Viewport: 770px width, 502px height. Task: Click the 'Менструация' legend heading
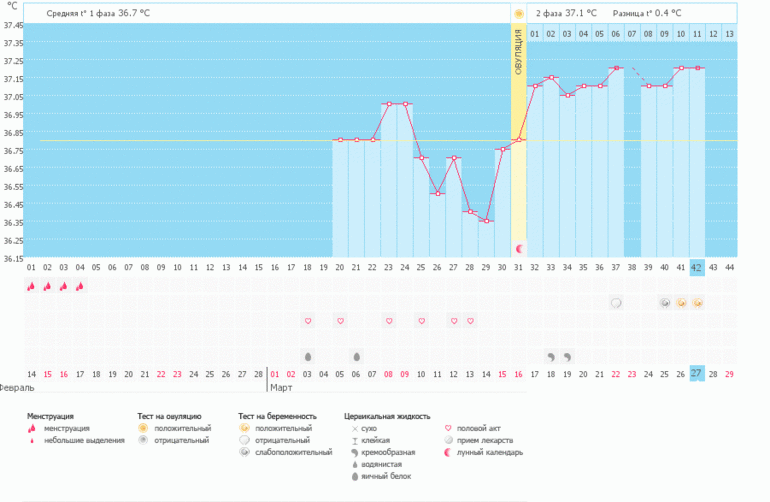[50, 417]
